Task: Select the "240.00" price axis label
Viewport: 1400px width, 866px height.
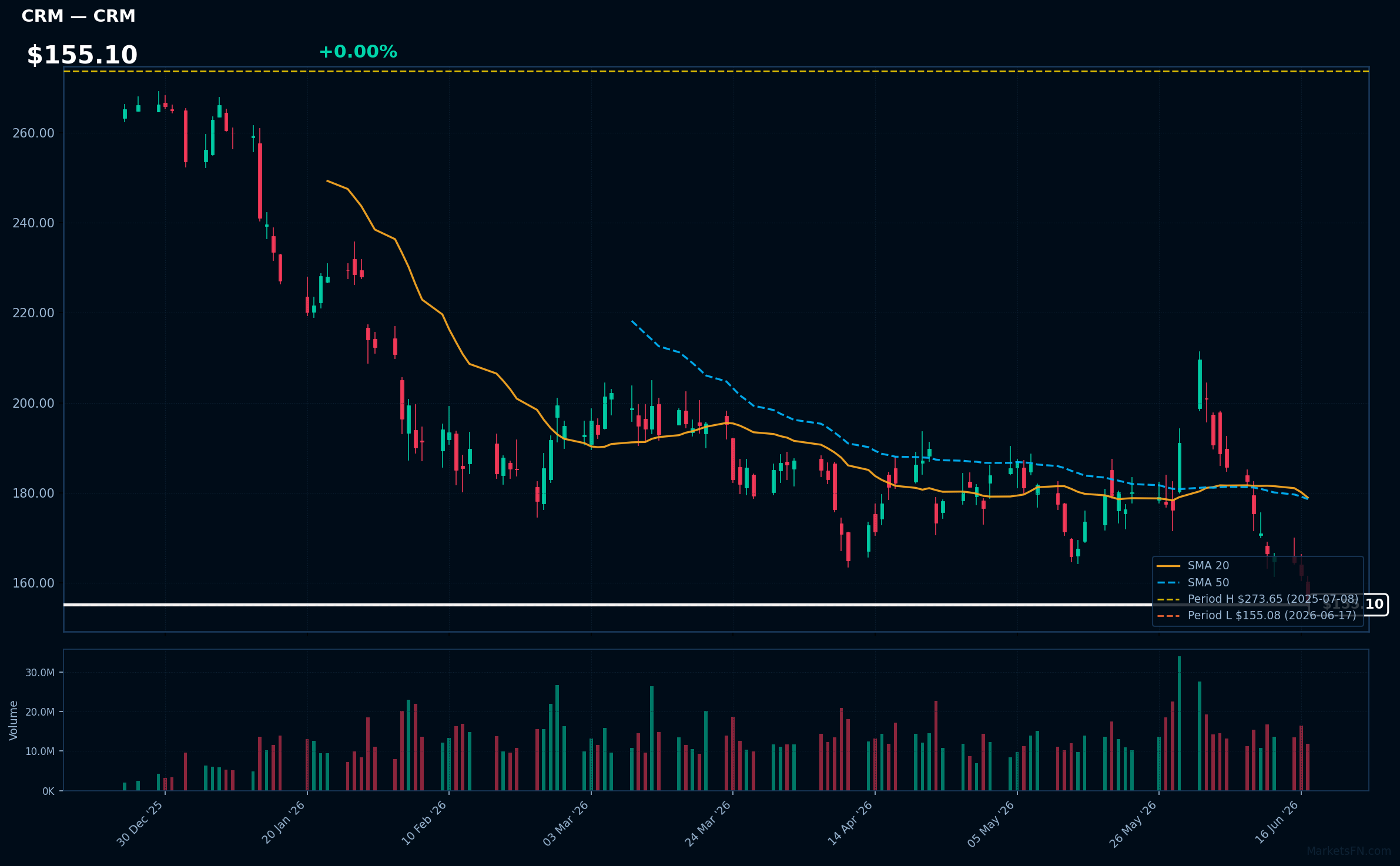Action: point(34,223)
